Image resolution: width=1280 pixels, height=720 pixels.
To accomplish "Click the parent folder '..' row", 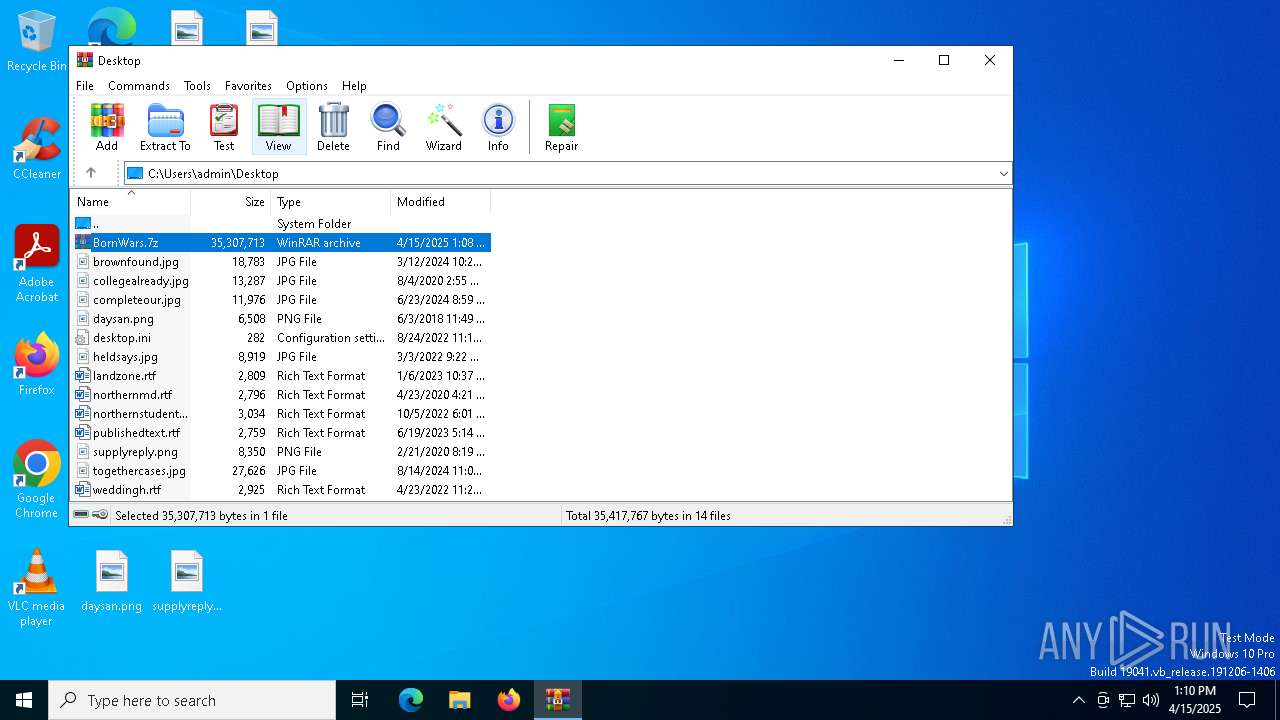I will click(x=281, y=224).
